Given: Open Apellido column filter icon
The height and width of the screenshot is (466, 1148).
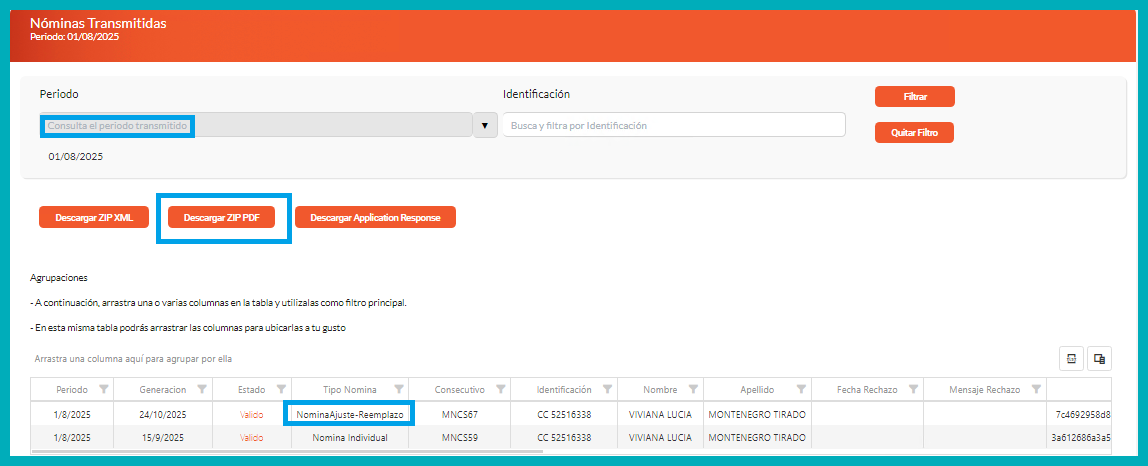Looking at the screenshot, I should tap(800, 390).
